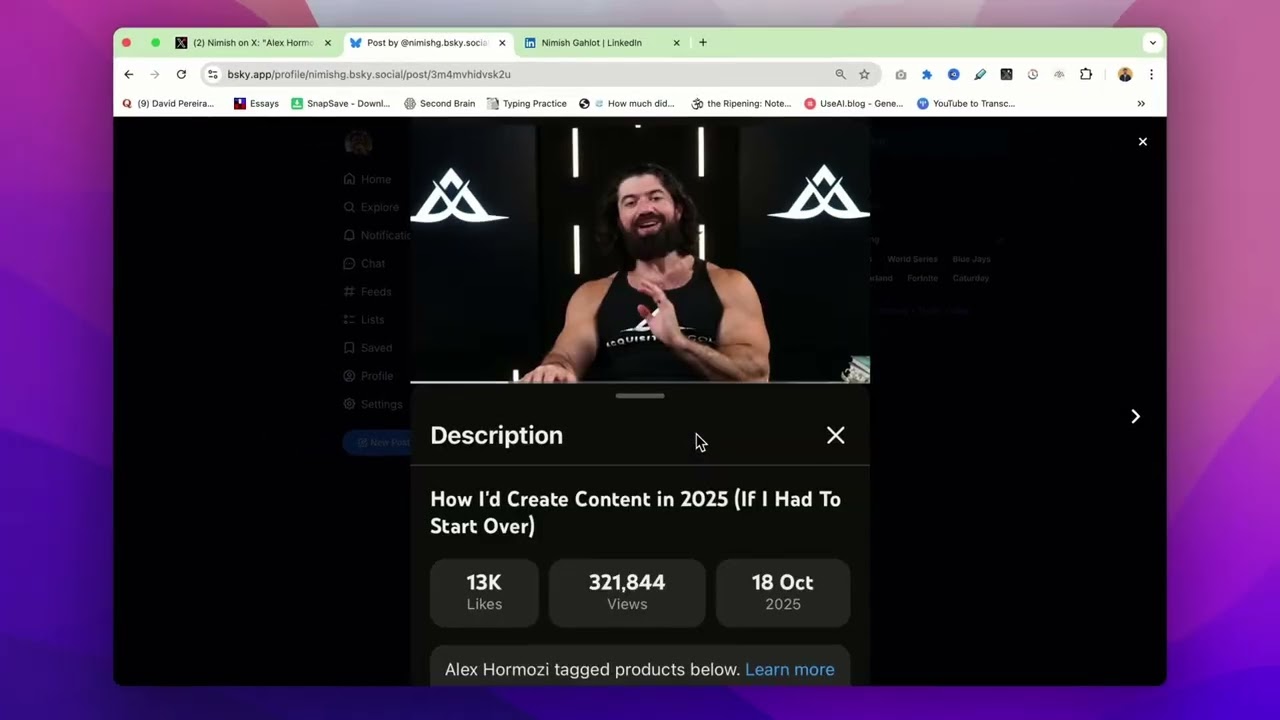The height and width of the screenshot is (720, 1280).
Task: Show hidden bookmarks via double chevron
Action: (1141, 103)
